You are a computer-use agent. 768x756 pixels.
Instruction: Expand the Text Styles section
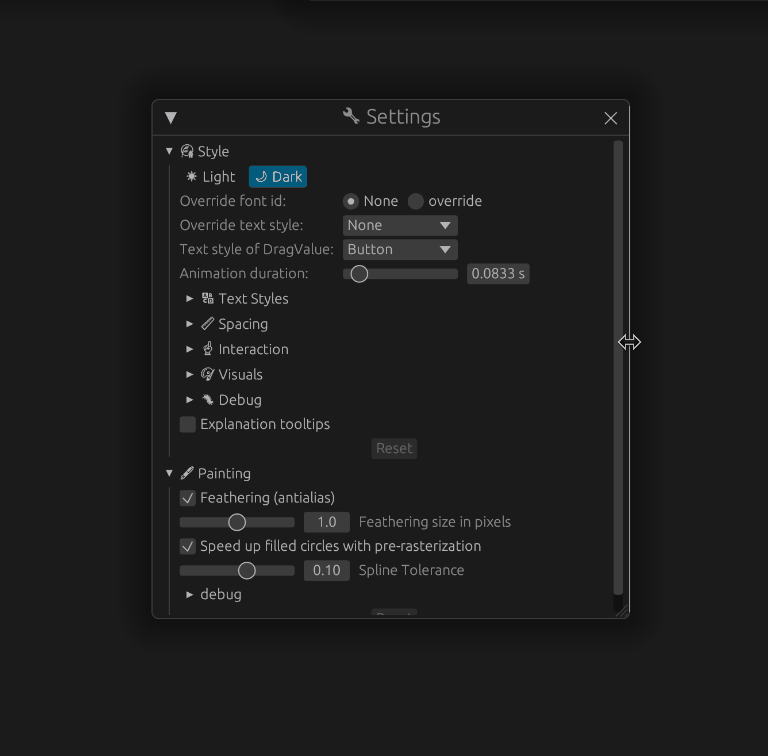coord(190,299)
